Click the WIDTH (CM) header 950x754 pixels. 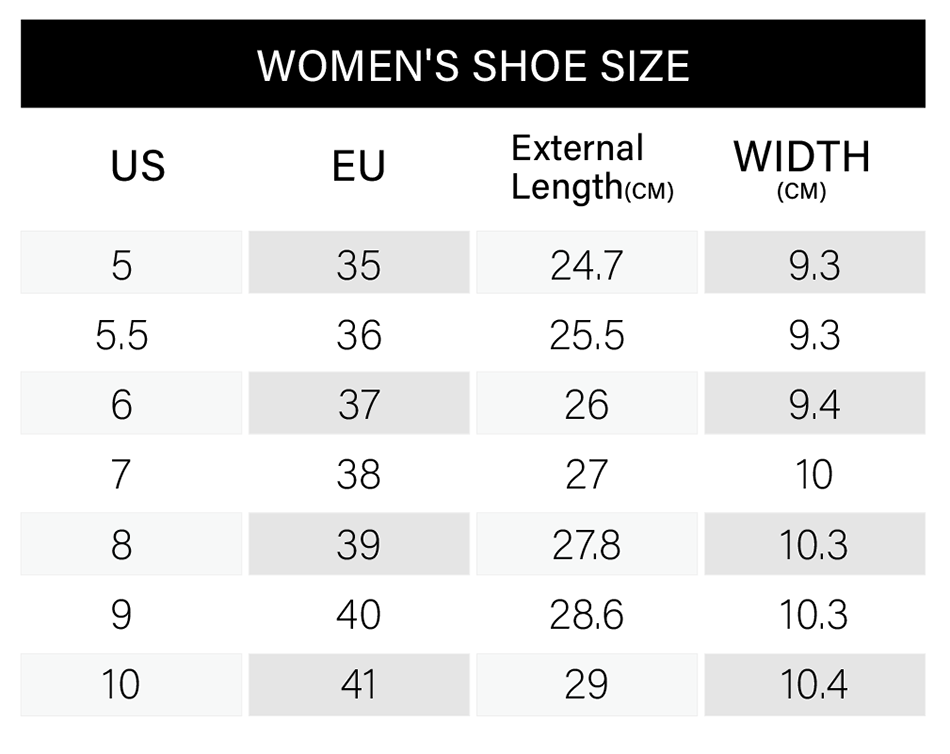click(802, 169)
